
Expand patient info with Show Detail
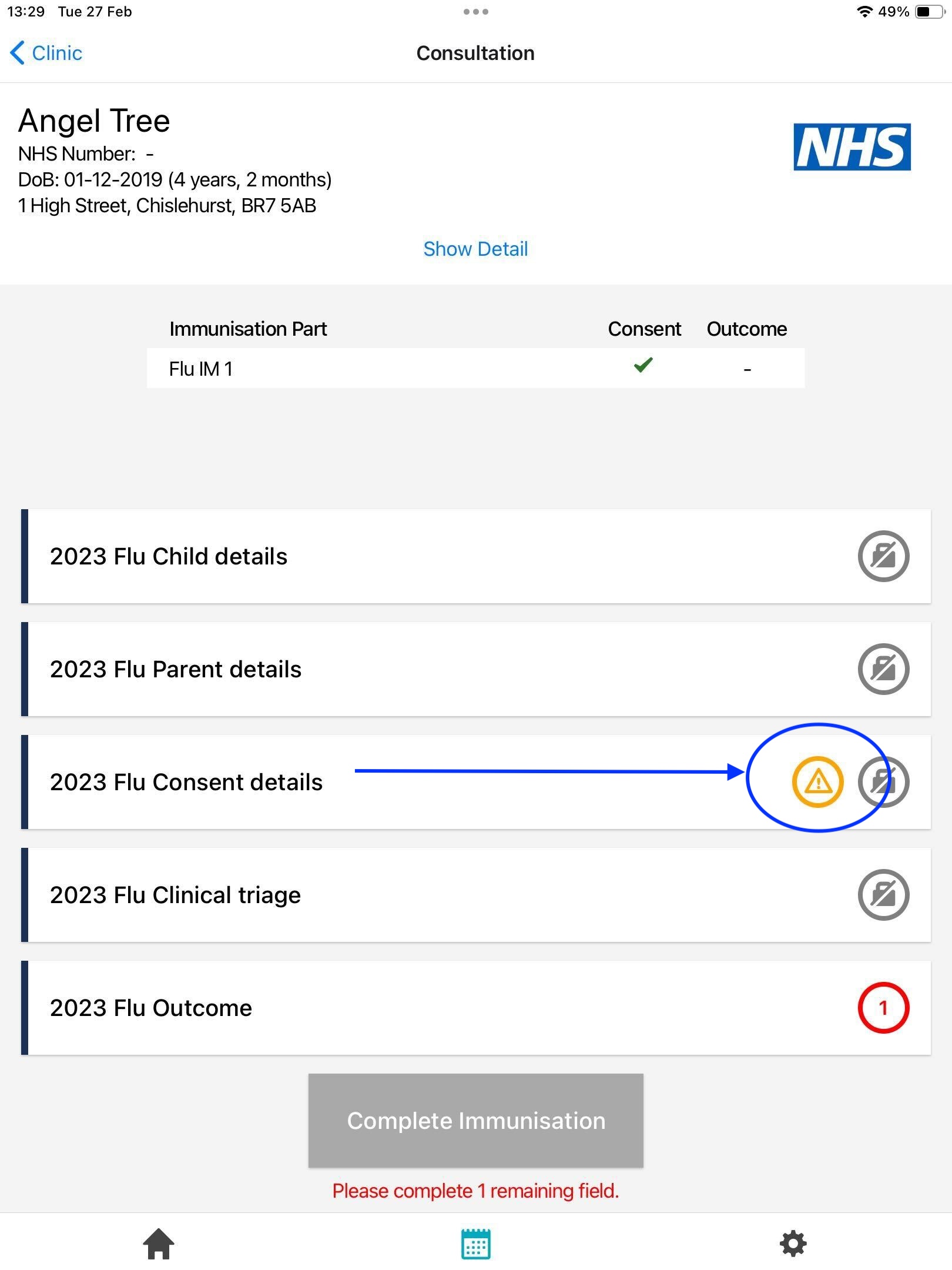[475, 249]
